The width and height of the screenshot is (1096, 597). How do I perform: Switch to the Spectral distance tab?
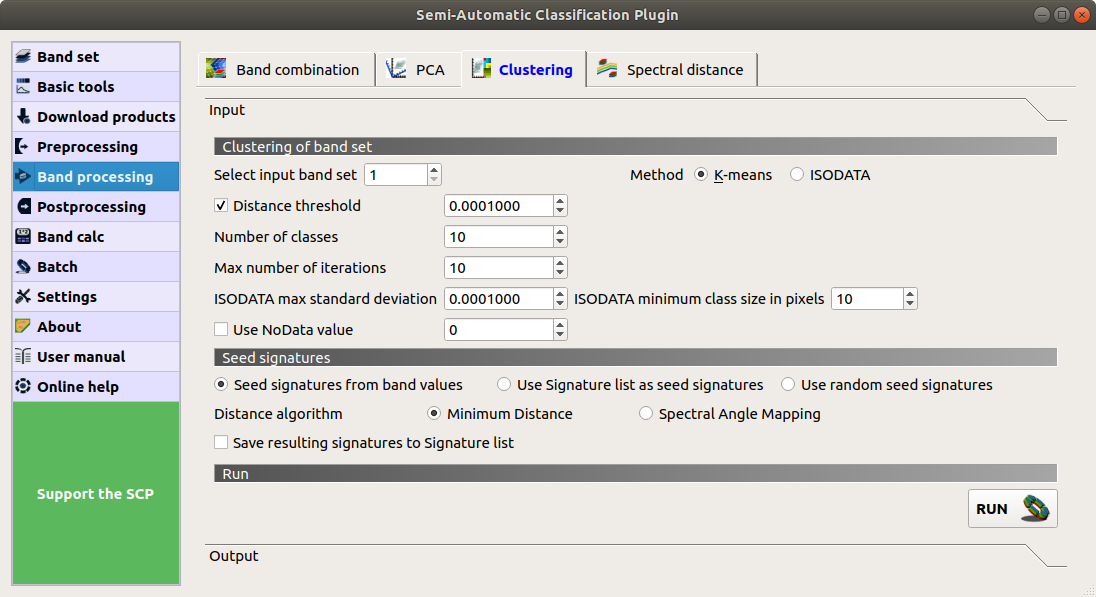tap(672, 70)
